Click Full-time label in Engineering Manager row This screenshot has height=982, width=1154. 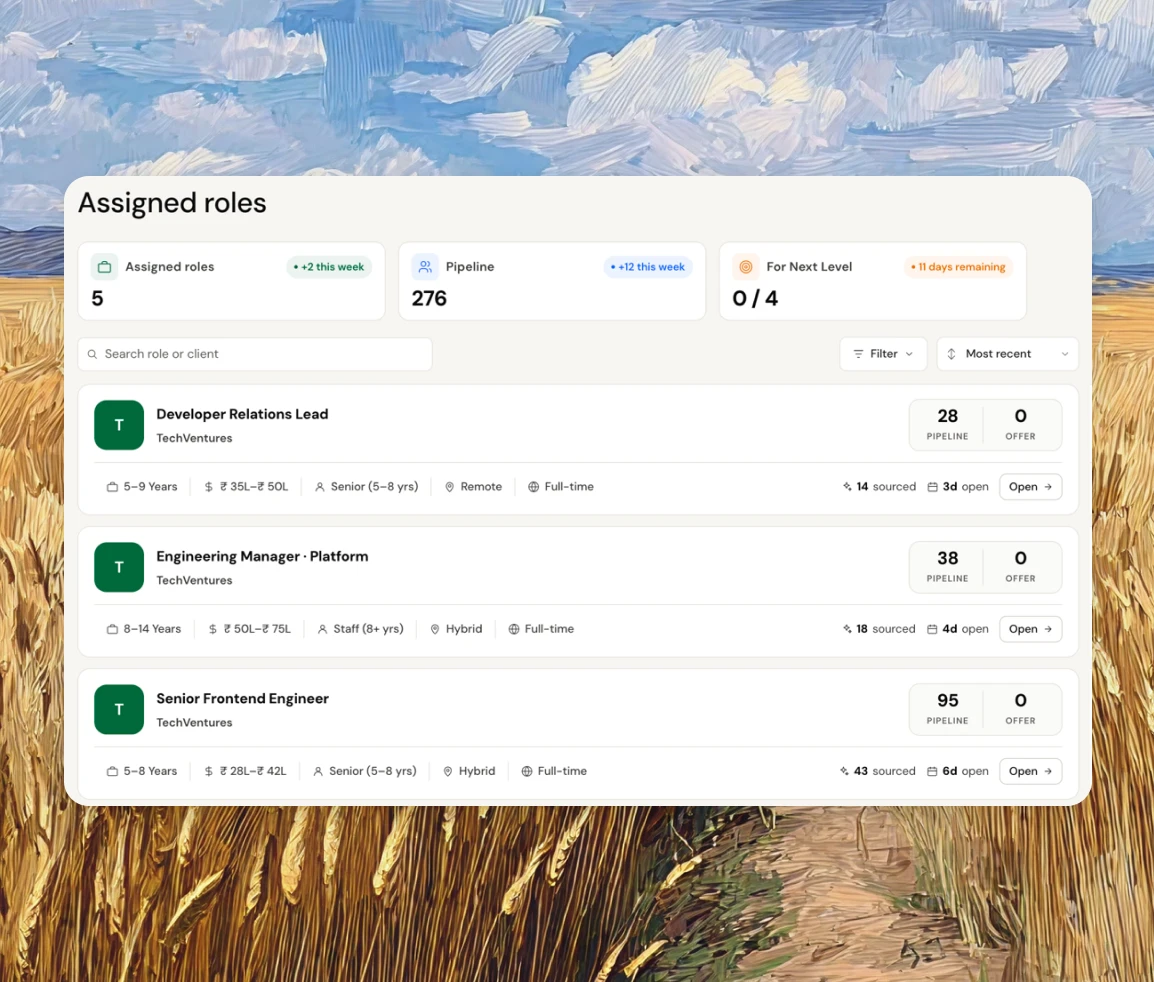pos(549,629)
